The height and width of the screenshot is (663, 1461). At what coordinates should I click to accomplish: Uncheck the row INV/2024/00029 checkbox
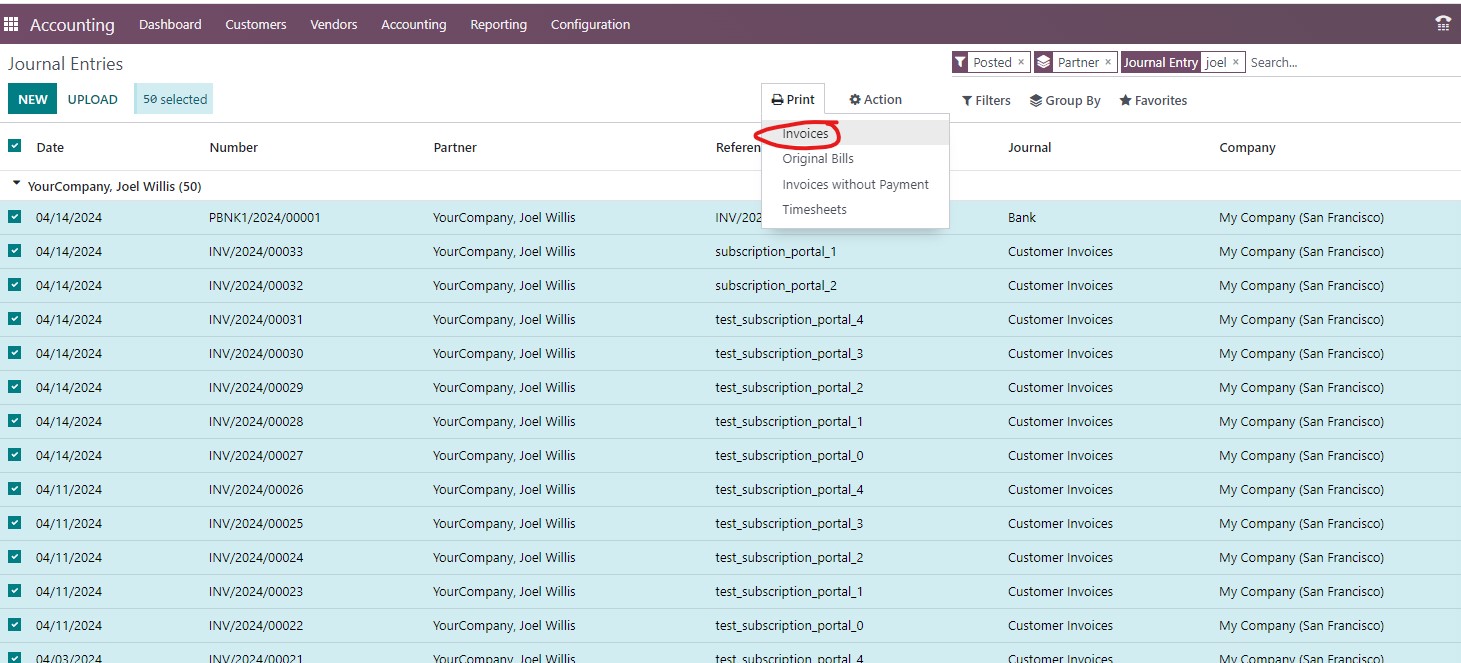coord(14,387)
